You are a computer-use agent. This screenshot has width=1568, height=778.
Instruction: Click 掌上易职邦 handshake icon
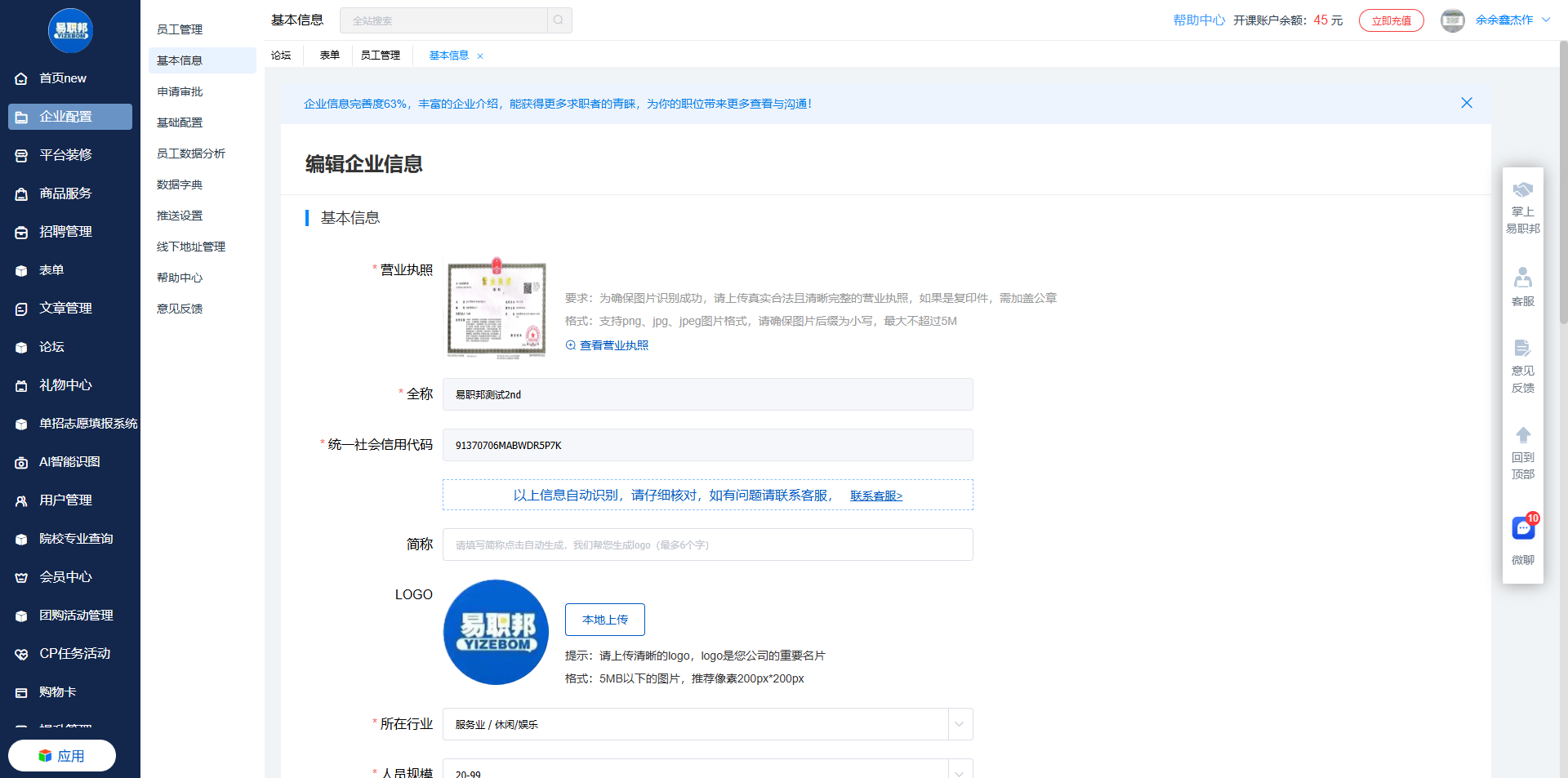[x=1522, y=190]
